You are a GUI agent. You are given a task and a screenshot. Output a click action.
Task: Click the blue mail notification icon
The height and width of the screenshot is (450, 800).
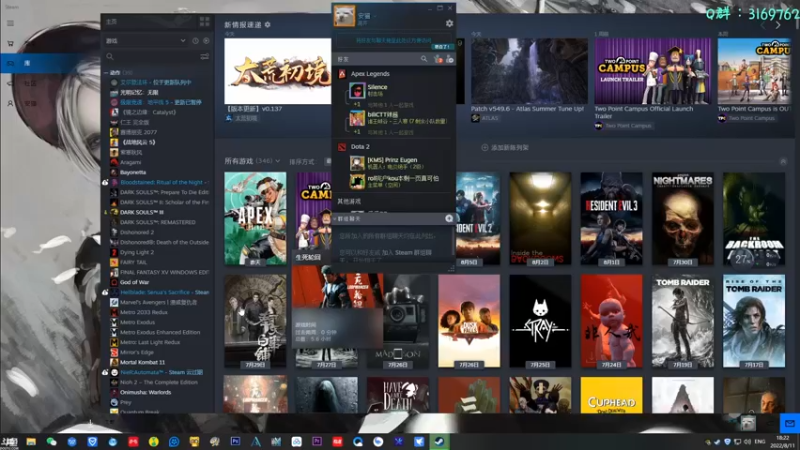point(790,423)
